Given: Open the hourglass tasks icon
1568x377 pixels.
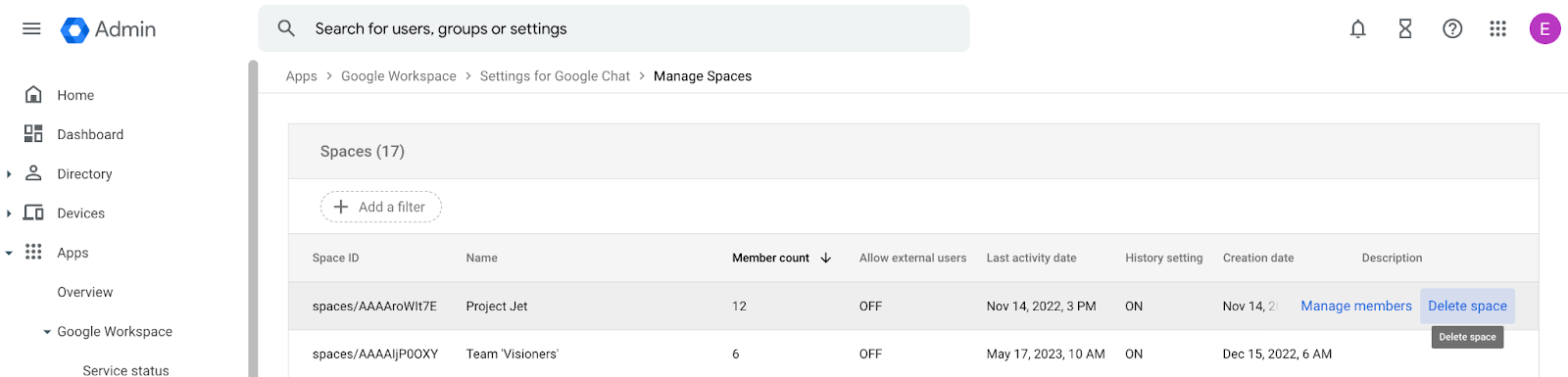Looking at the screenshot, I should tap(1404, 29).
